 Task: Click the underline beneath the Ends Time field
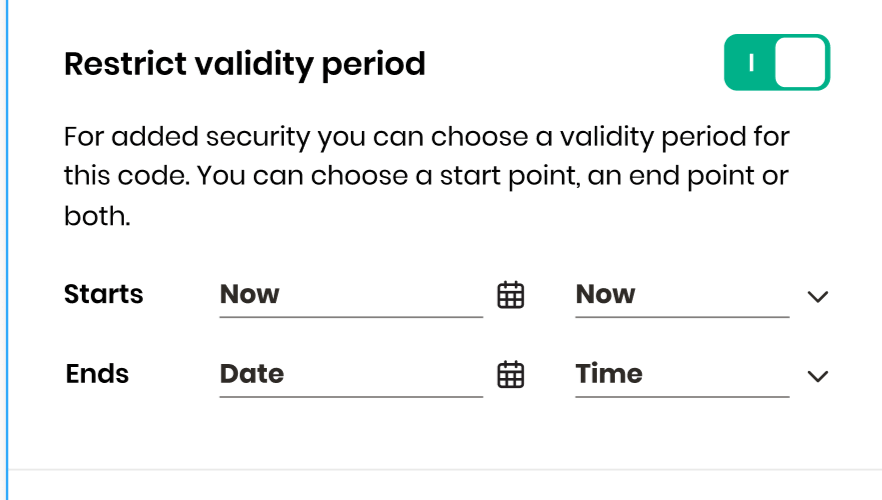click(x=682, y=397)
